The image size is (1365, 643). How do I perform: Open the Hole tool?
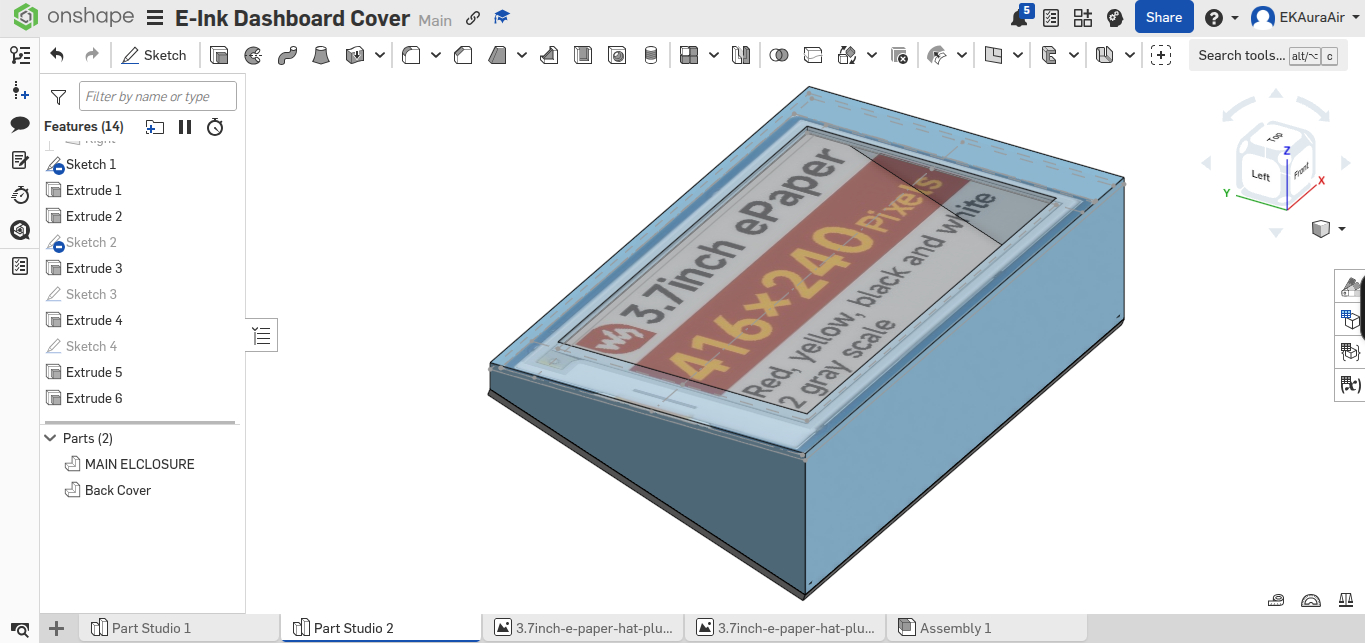point(616,55)
